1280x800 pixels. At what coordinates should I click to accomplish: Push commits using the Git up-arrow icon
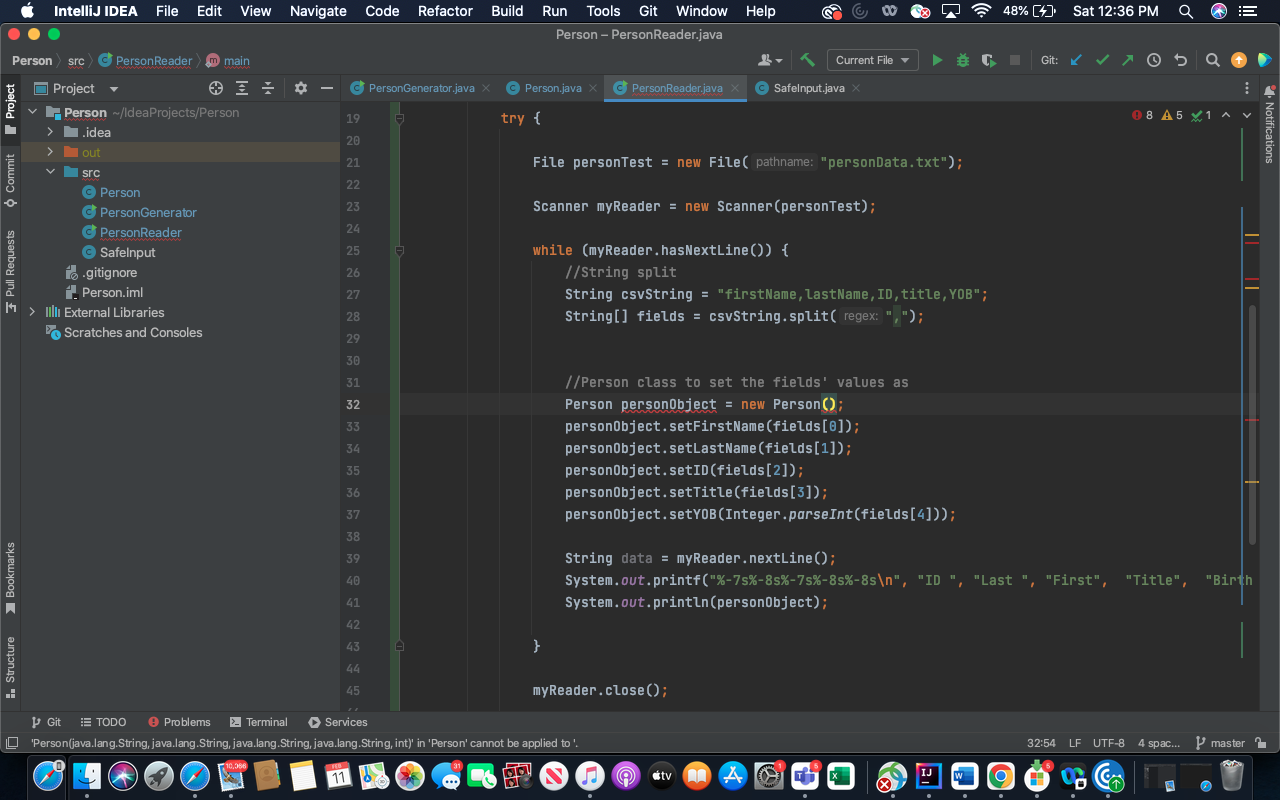1126,59
